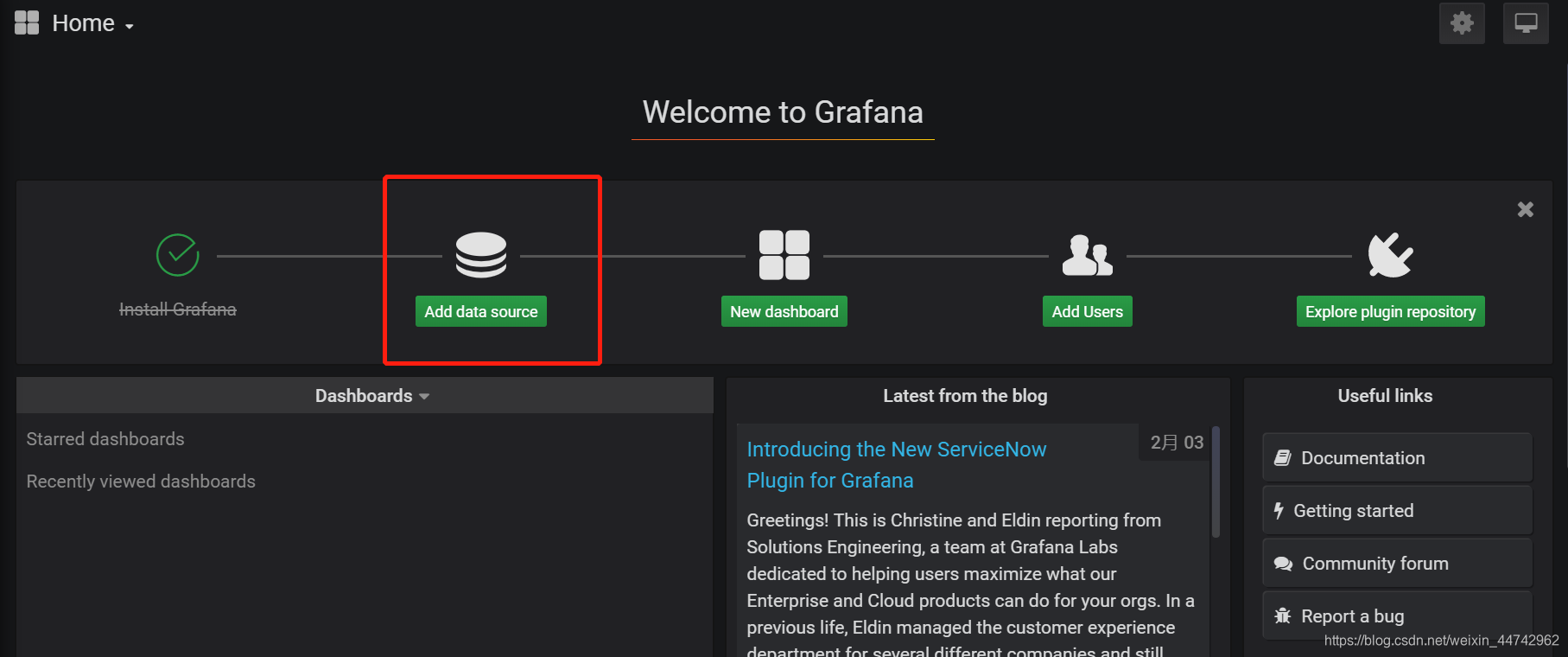Open the Dashboards panel title menu

pos(372,396)
